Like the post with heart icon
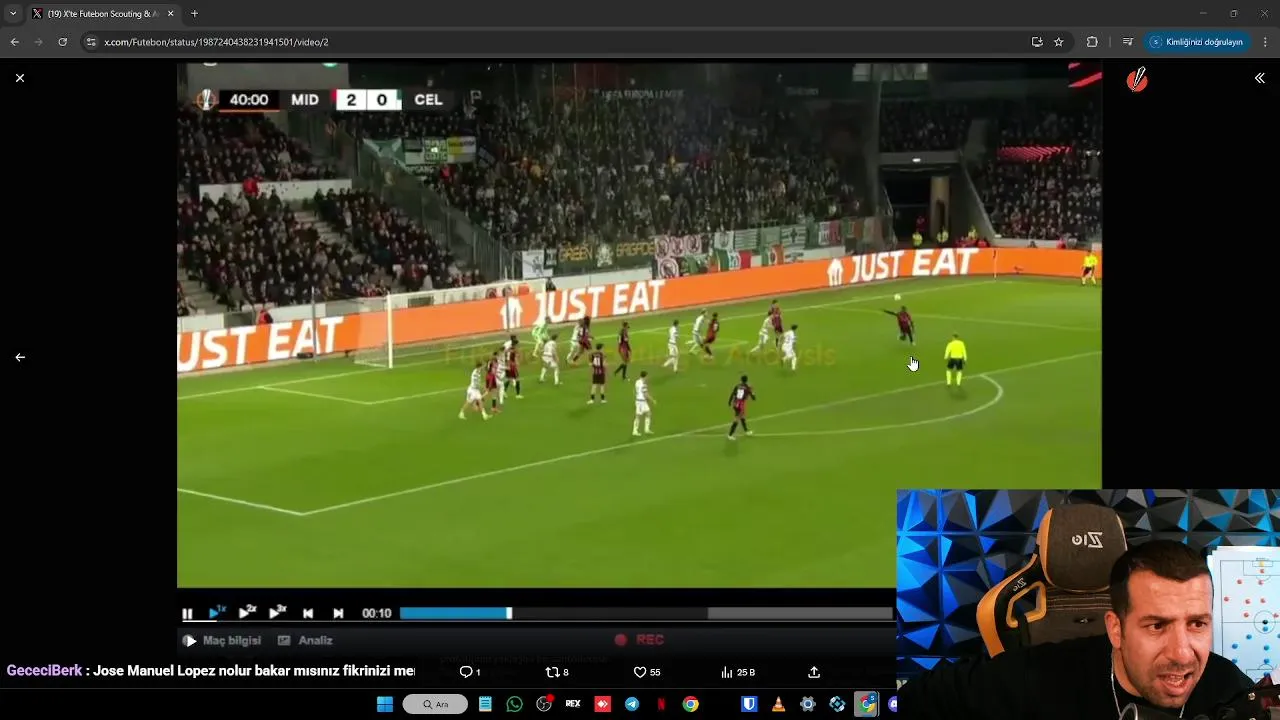Viewport: 1280px width, 720px height. [x=647, y=672]
